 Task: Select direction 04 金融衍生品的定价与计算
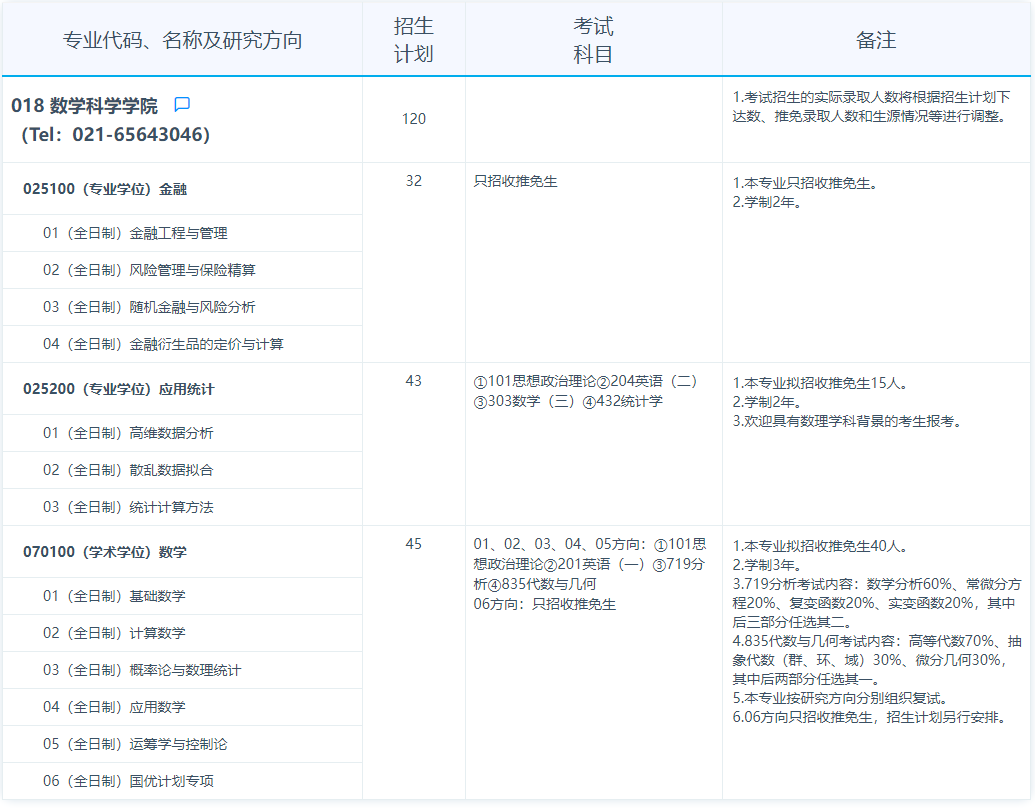[x=163, y=344]
